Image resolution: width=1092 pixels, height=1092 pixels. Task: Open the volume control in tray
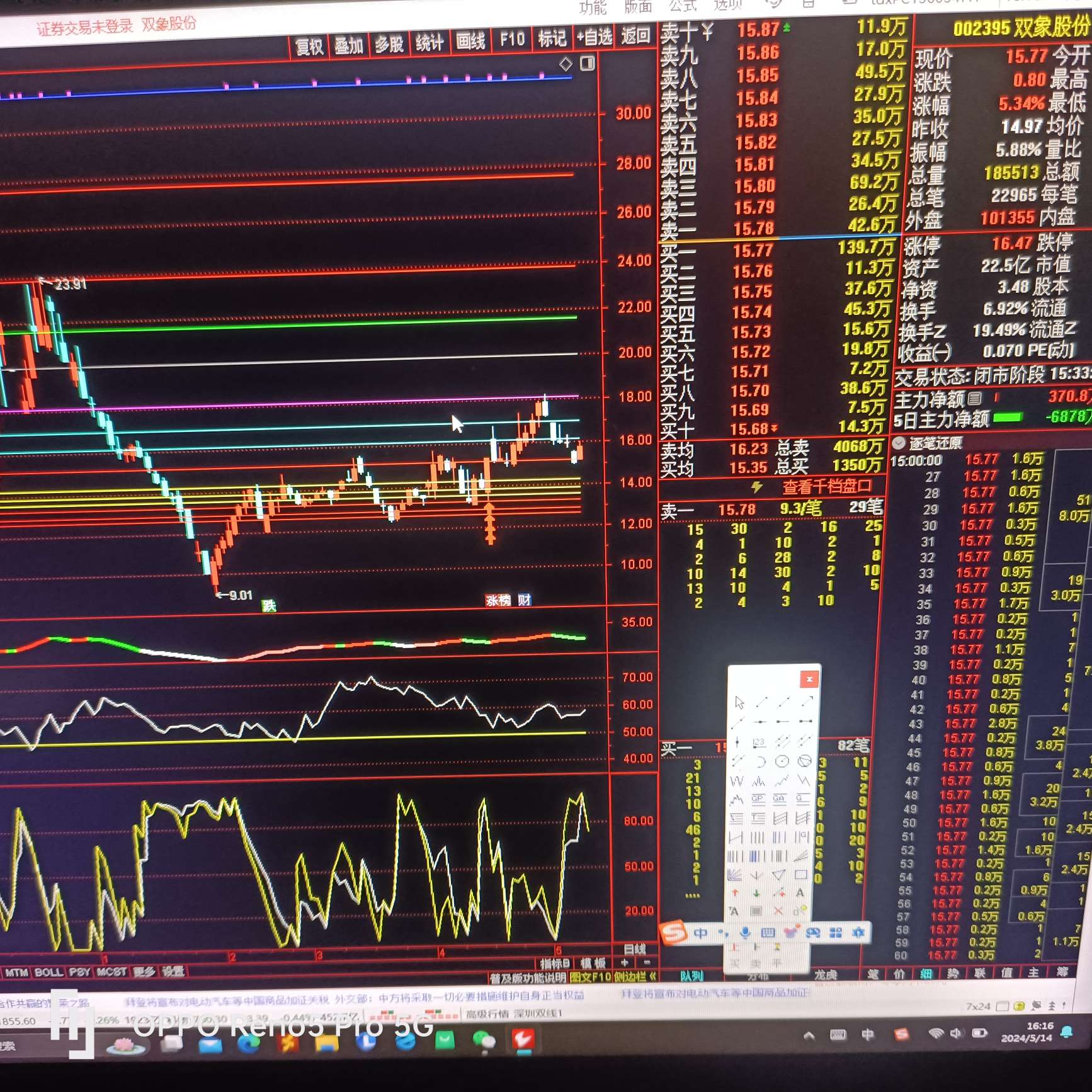click(957, 1033)
